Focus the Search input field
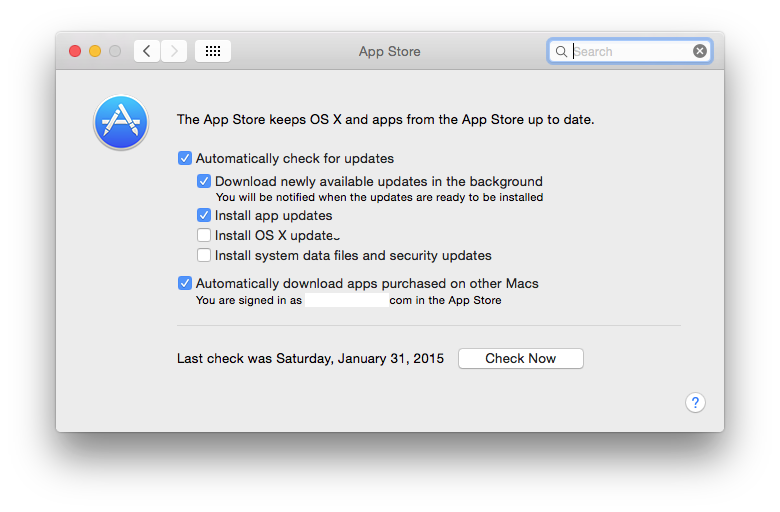The height and width of the screenshot is (512, 780). [629, 51]
